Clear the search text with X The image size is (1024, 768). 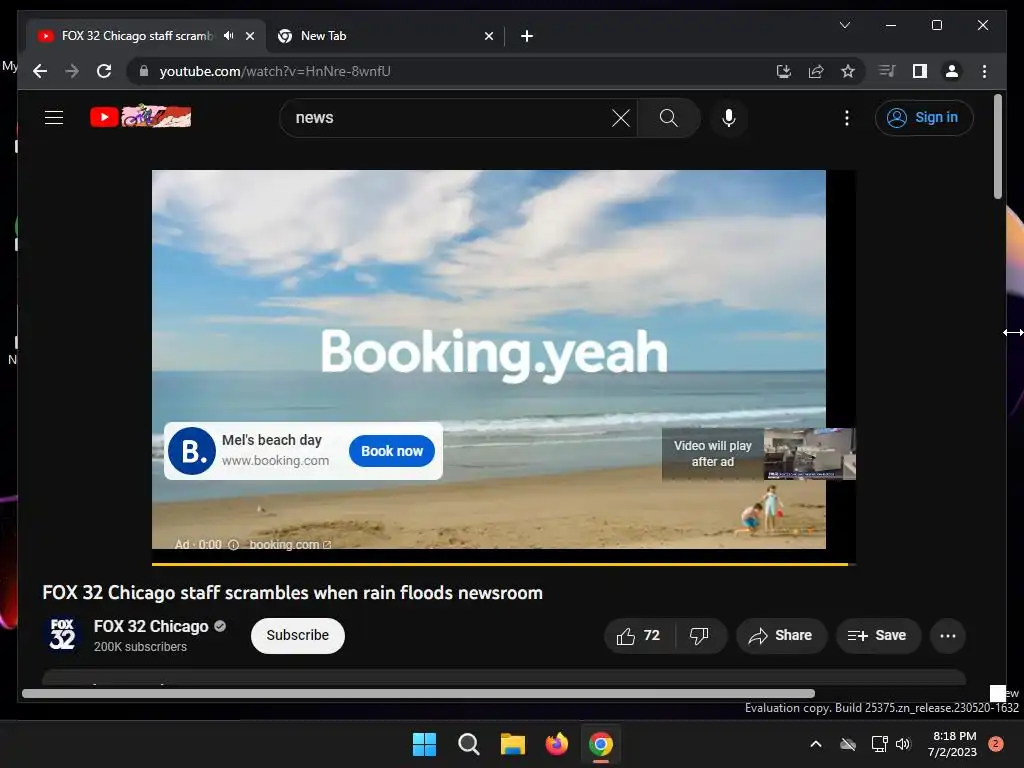620,118
